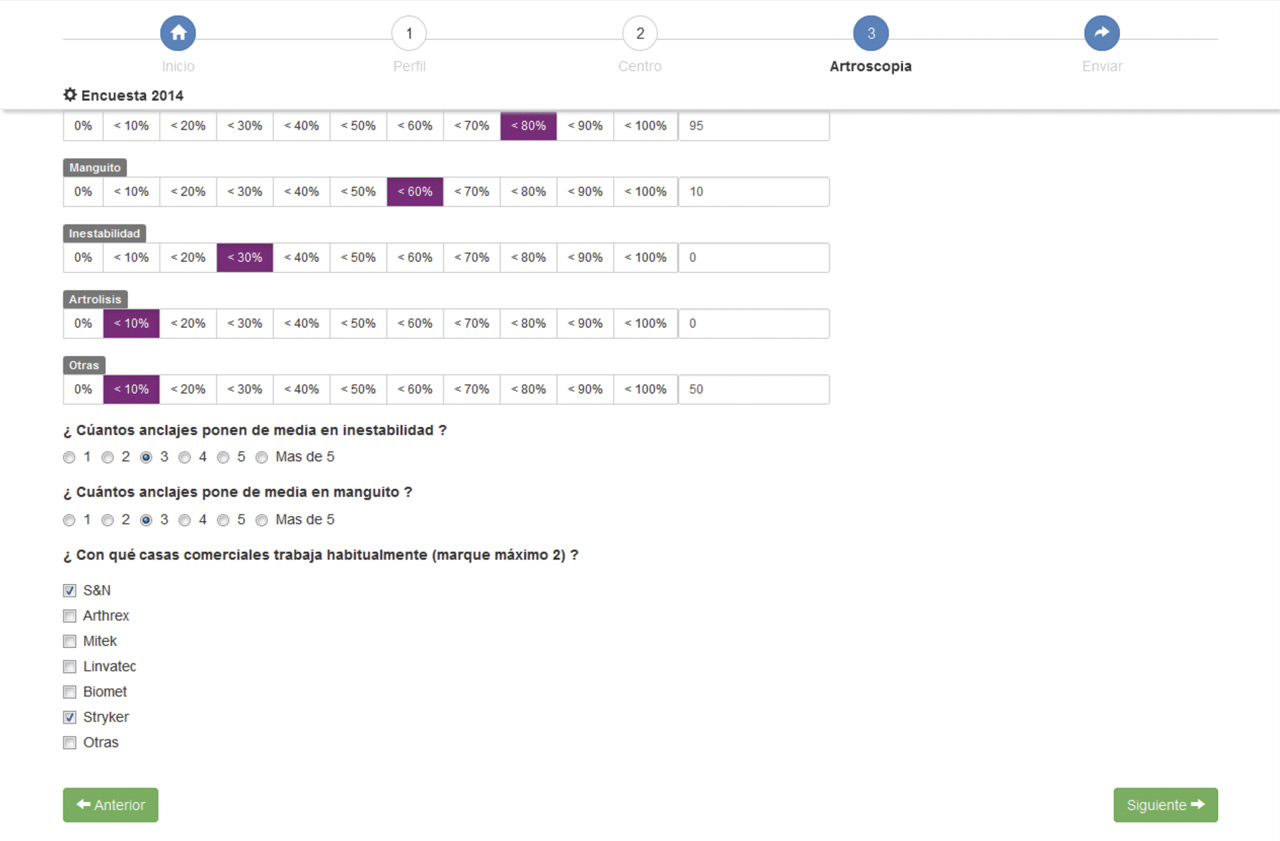1280x841 pixels.
Task: Uncheck the Stryker checkbox
Action: [70, 717]
